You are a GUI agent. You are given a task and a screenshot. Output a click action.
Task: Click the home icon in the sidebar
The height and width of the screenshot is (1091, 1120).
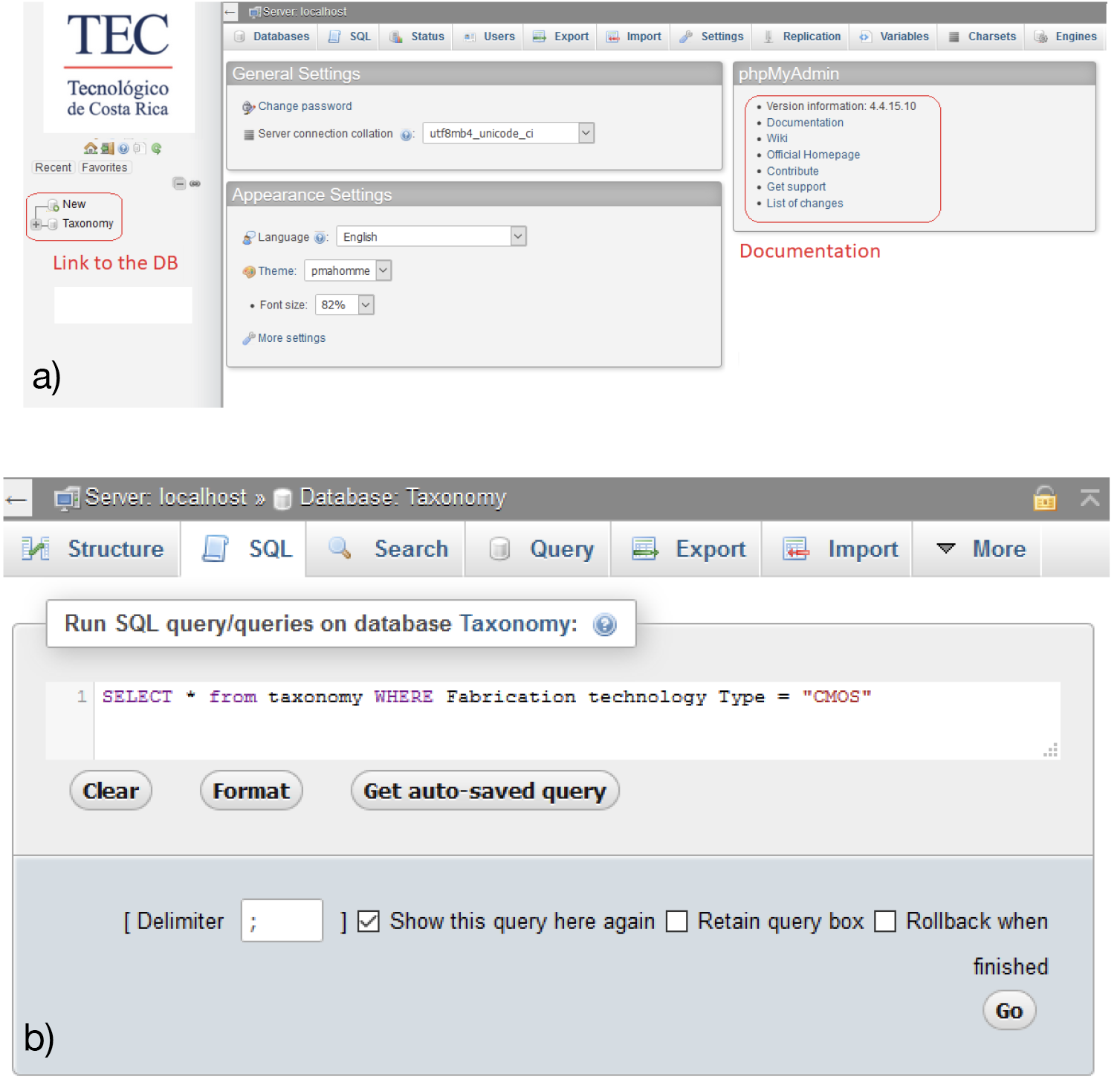tap(91, 148)
